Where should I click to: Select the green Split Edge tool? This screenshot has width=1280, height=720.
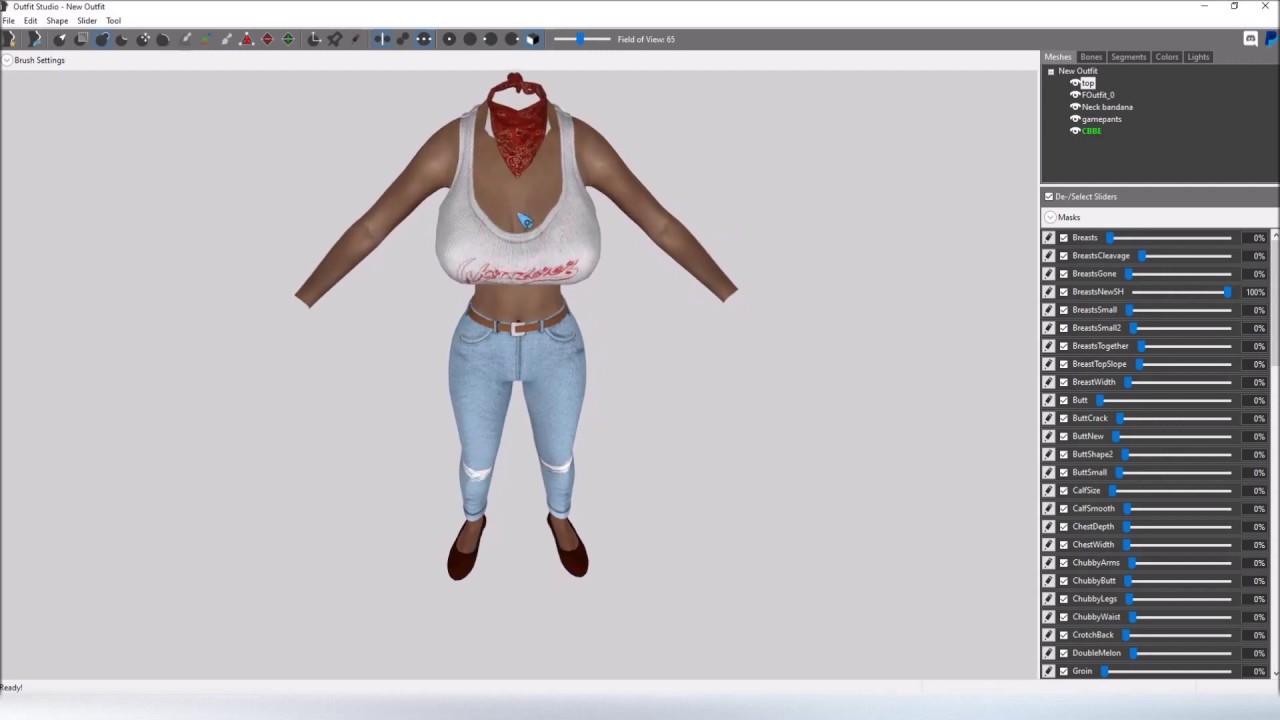[x=288, y=39]
